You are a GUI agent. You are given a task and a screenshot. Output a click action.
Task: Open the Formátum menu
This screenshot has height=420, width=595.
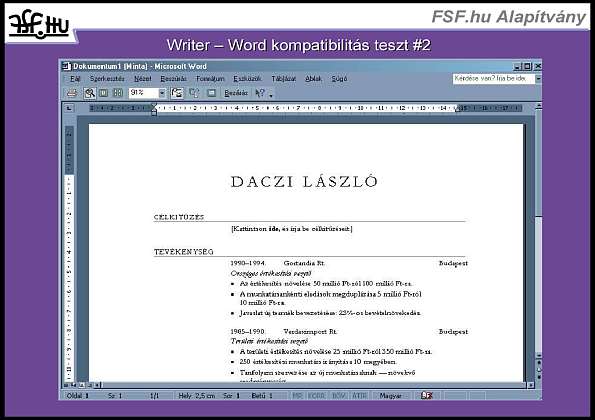[x=210, y=79]
